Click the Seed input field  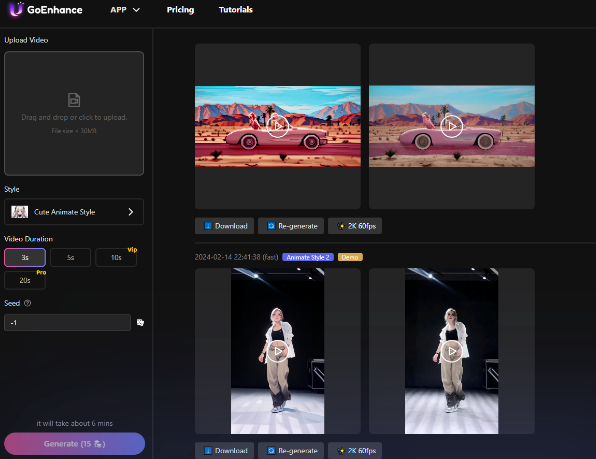tap(68, 323)
